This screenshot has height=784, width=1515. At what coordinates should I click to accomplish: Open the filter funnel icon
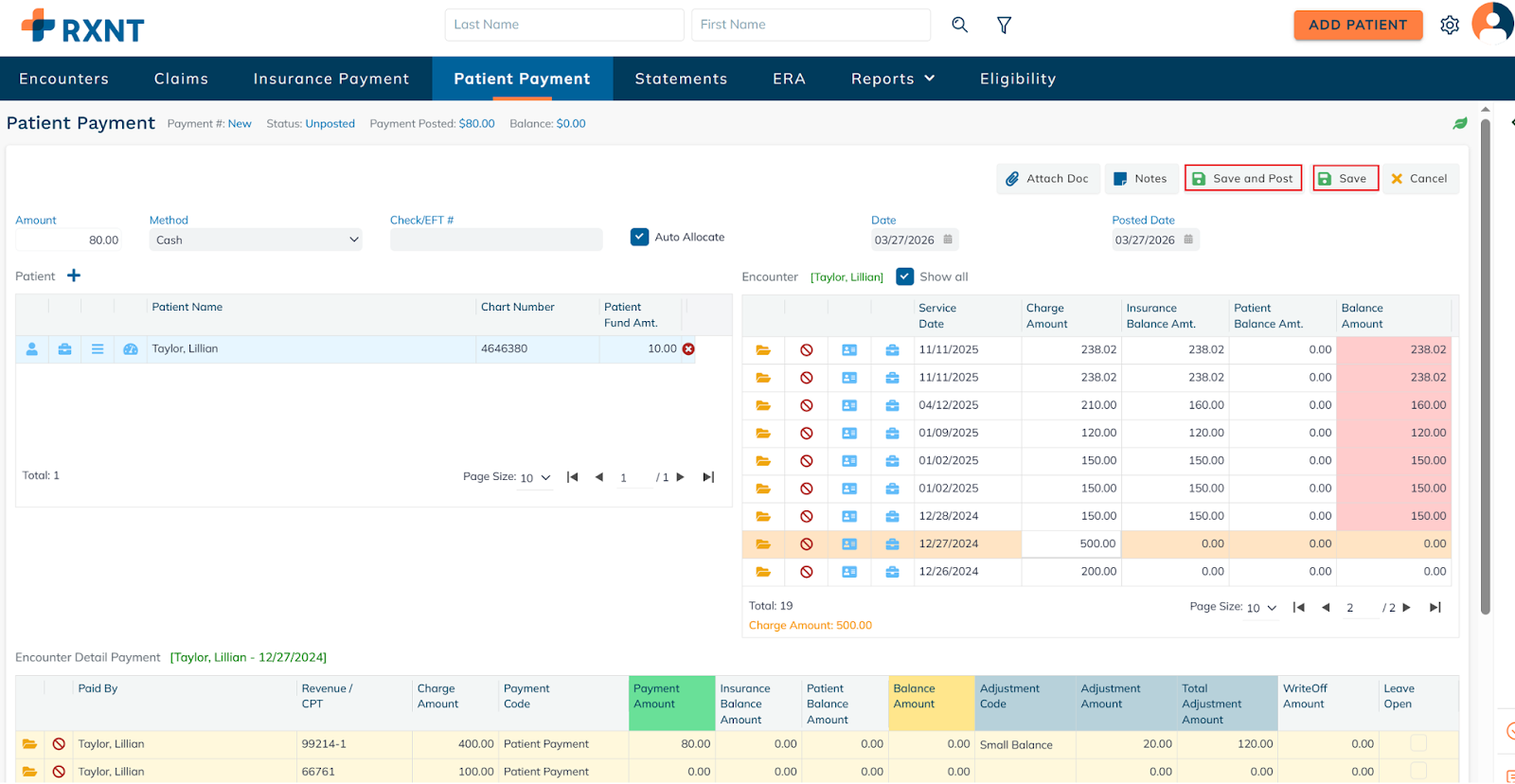pyautogui.click(x=1004, y=25)
